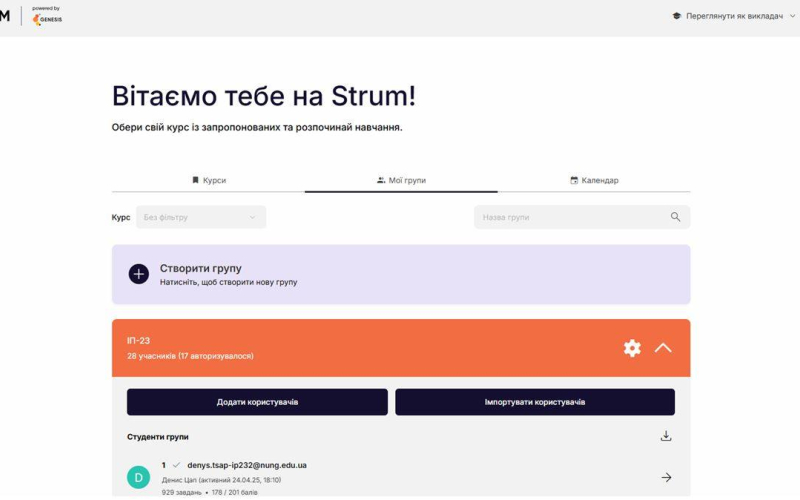The height and width of the screenshot is (500, 800).
Task: Click the Студенти групи heading
Action: (158, 437)
